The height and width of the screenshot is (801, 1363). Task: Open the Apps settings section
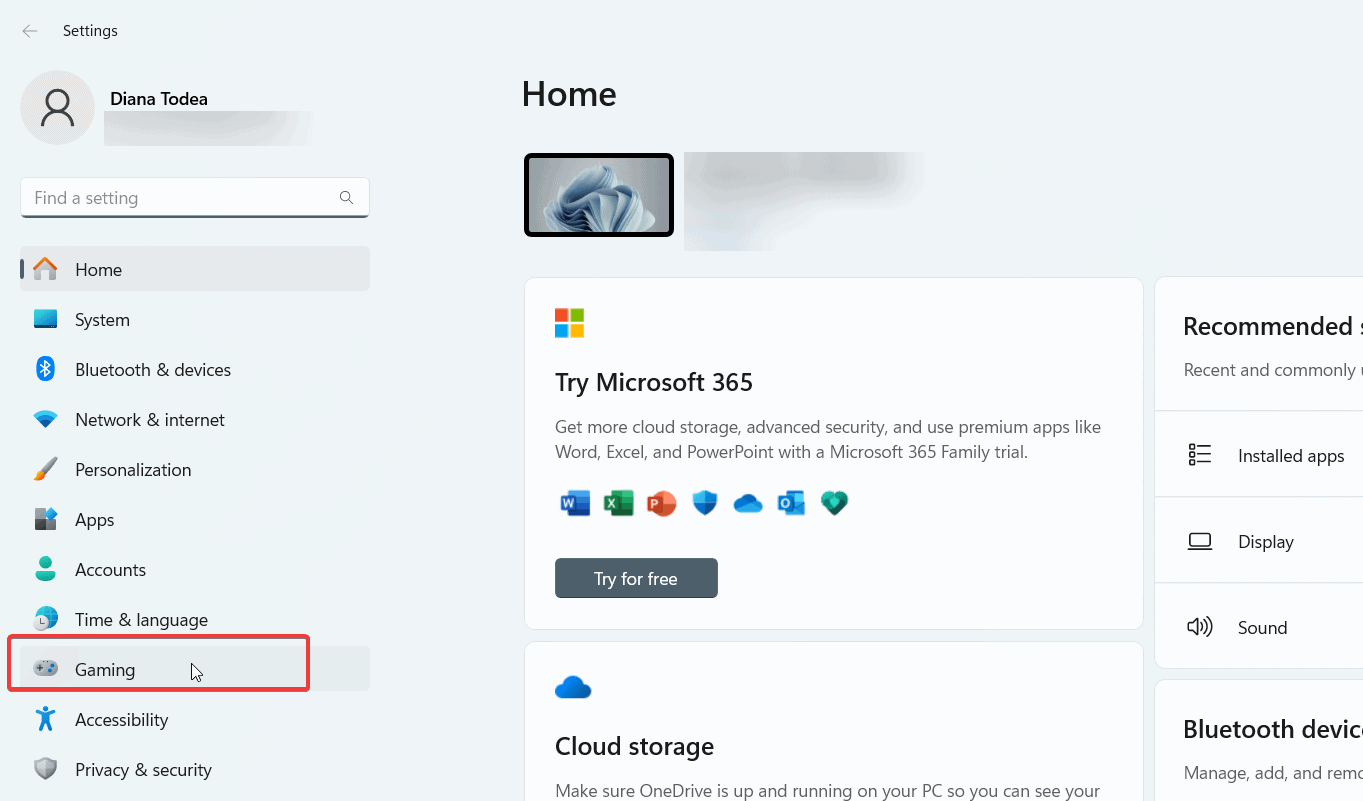click(95, 520)
